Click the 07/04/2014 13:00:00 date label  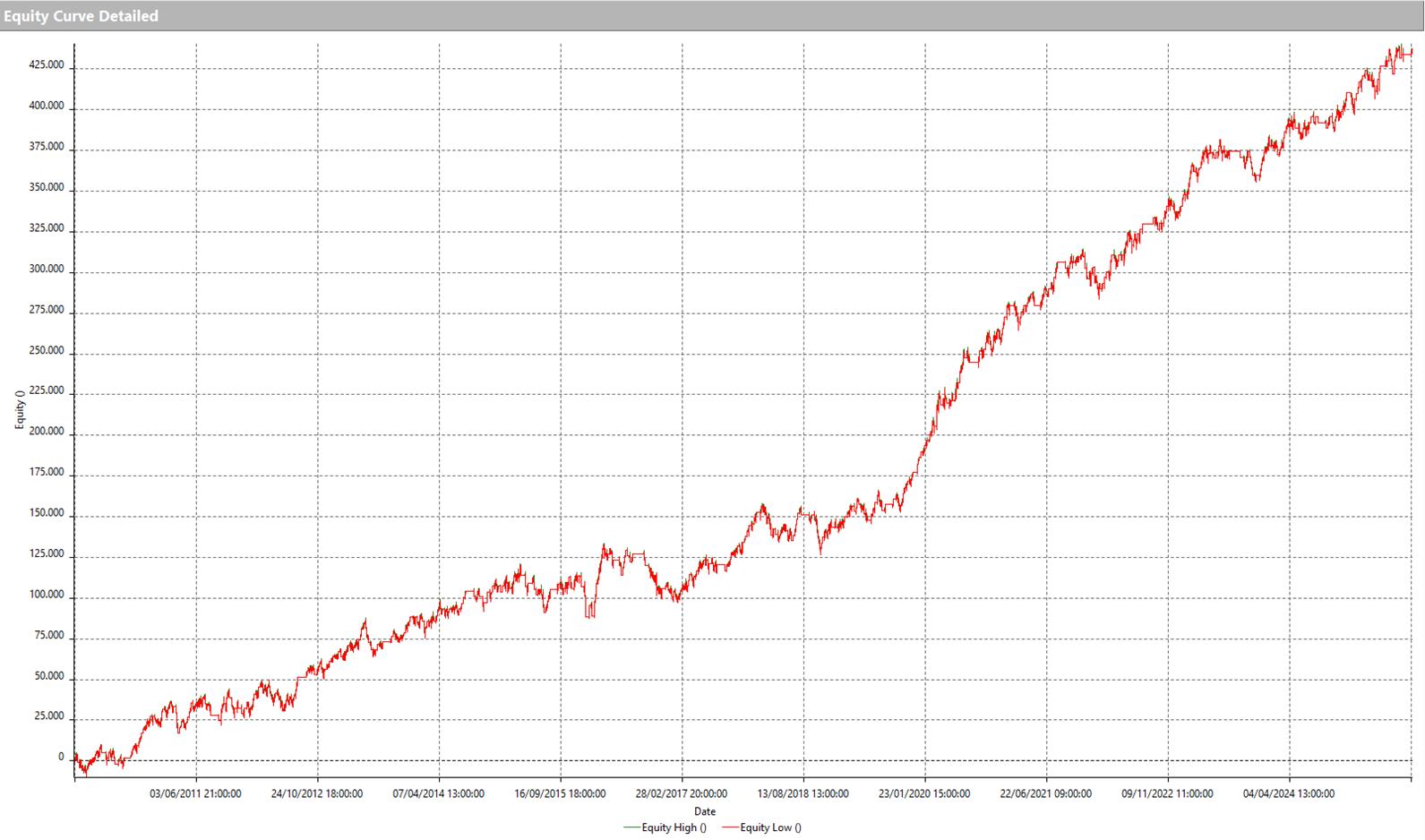point(438,793)
